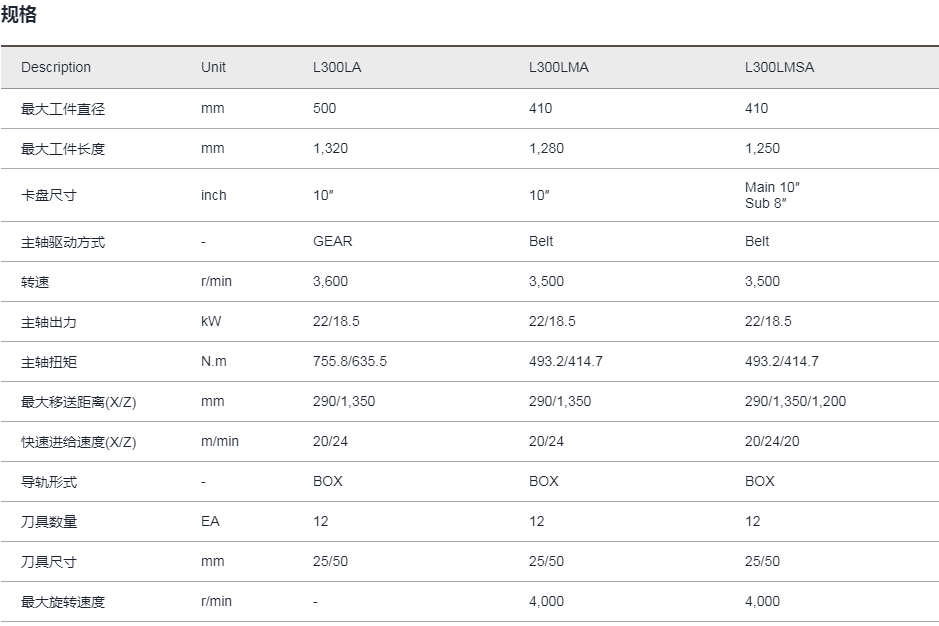
Task: Select the 刀具数量 row label
Action: click(x=49, y=522)
